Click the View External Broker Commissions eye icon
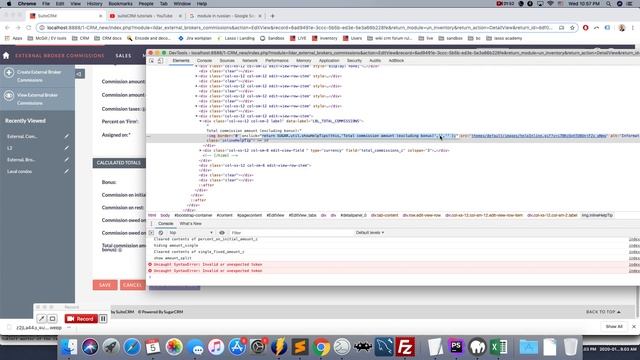Image resolution: width=640 pixels, height=360 pixels. click(9, 96)
